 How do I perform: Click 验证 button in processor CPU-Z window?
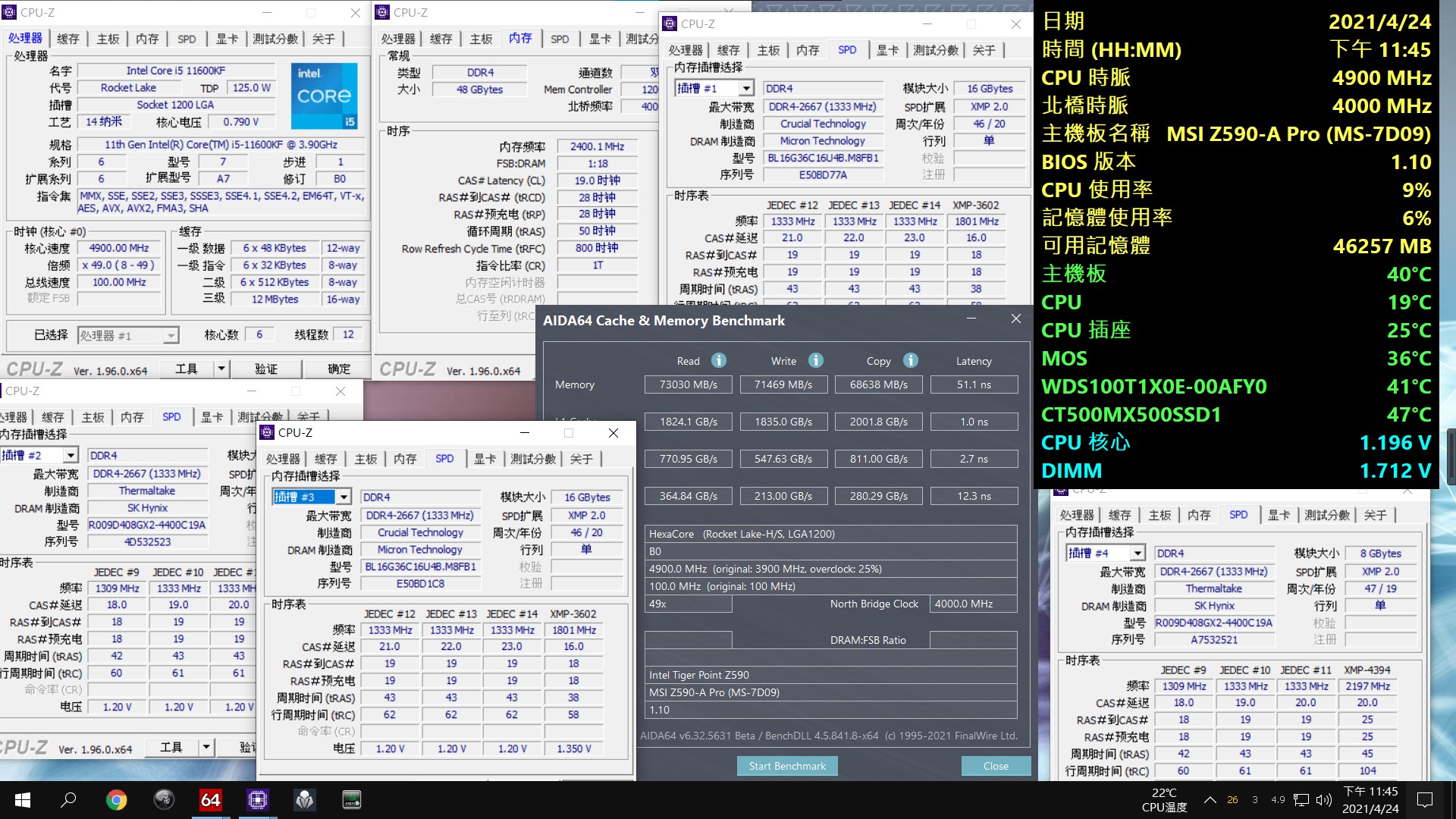click(266, 369)
